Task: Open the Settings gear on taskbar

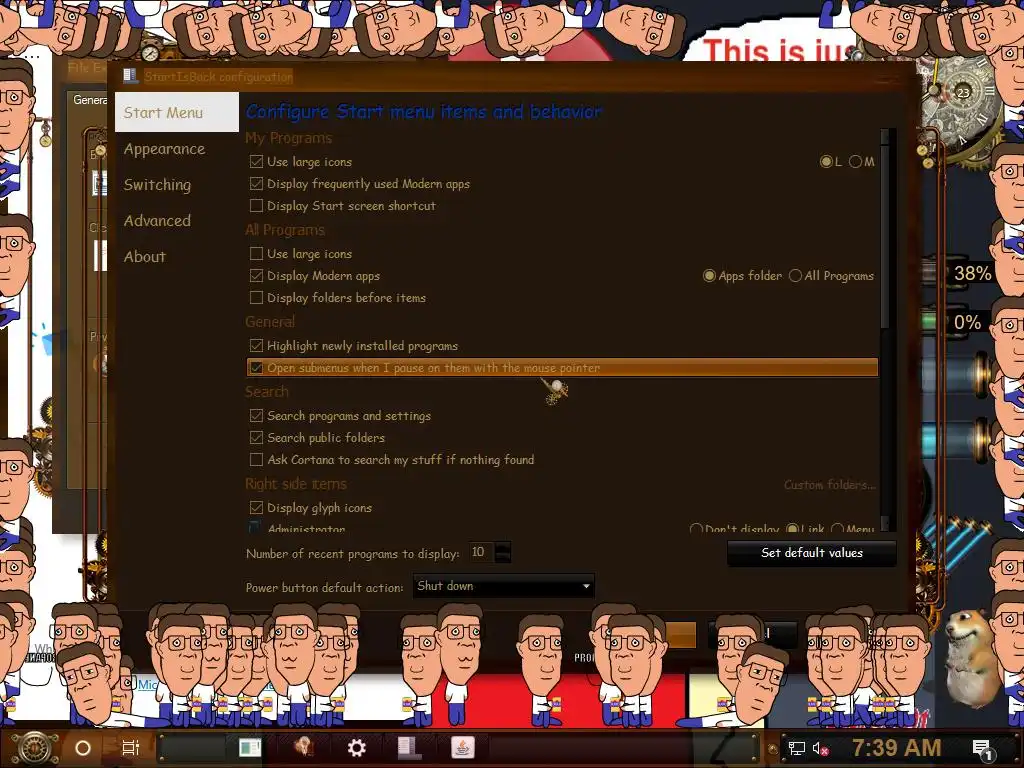Action: [357, 748]
